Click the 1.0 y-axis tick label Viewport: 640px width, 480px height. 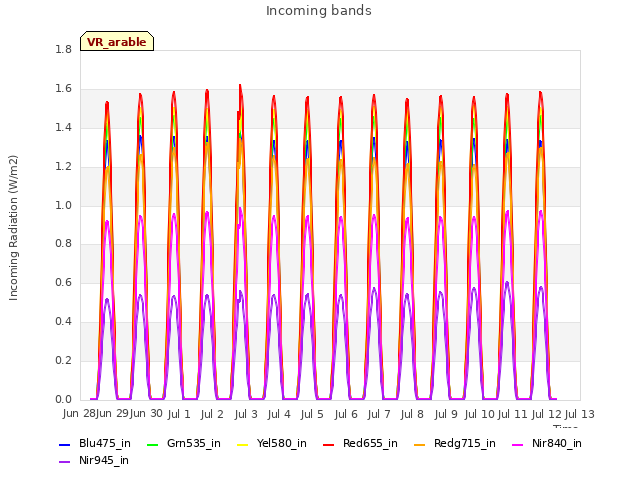pos(63,206)
